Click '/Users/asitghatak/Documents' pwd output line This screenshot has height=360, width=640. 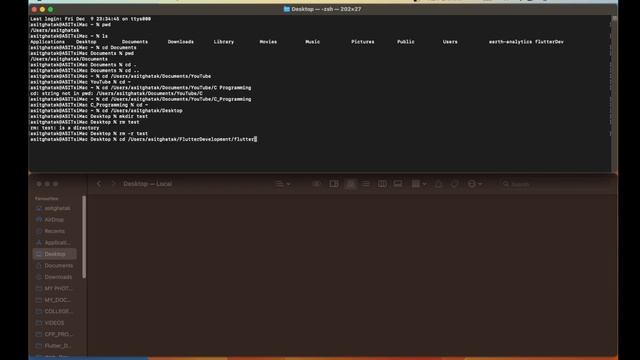tap(69, 59)
